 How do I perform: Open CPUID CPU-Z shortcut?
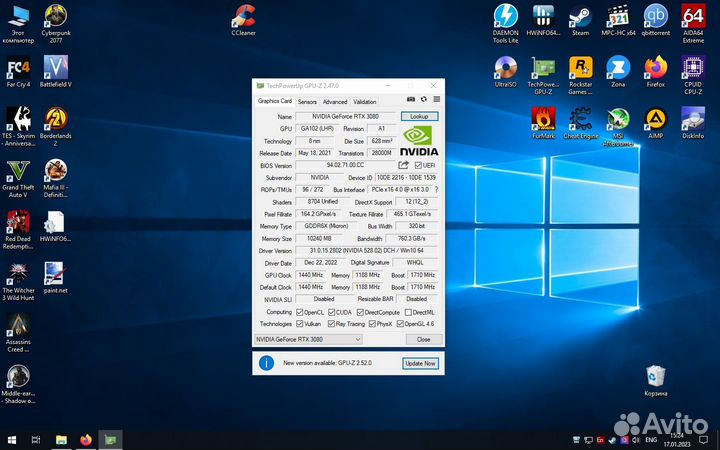click(693, 75)
